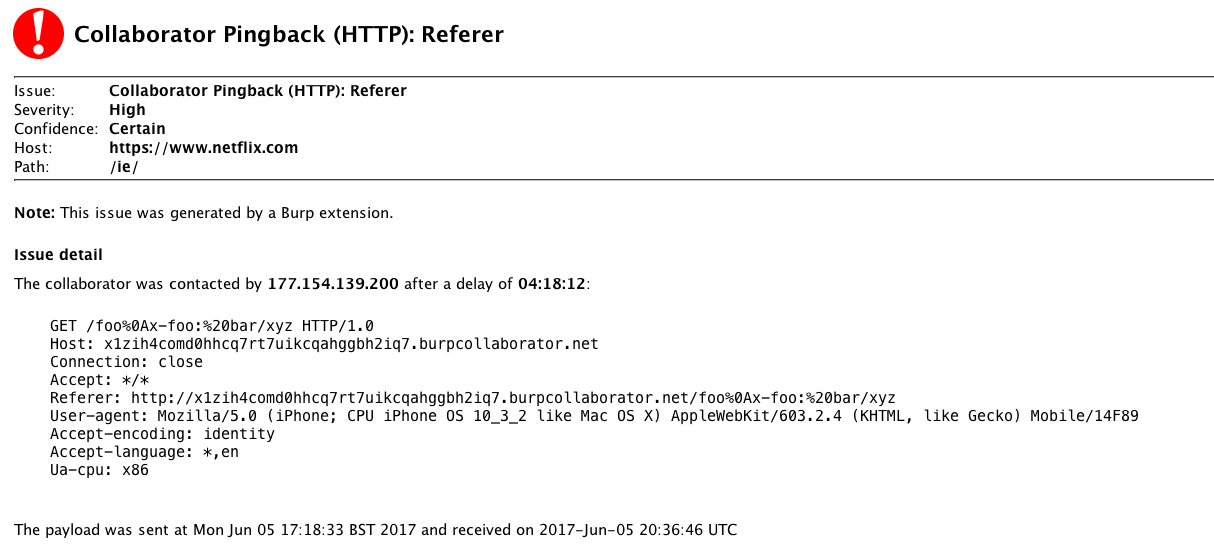Click the High severity value

127,110
